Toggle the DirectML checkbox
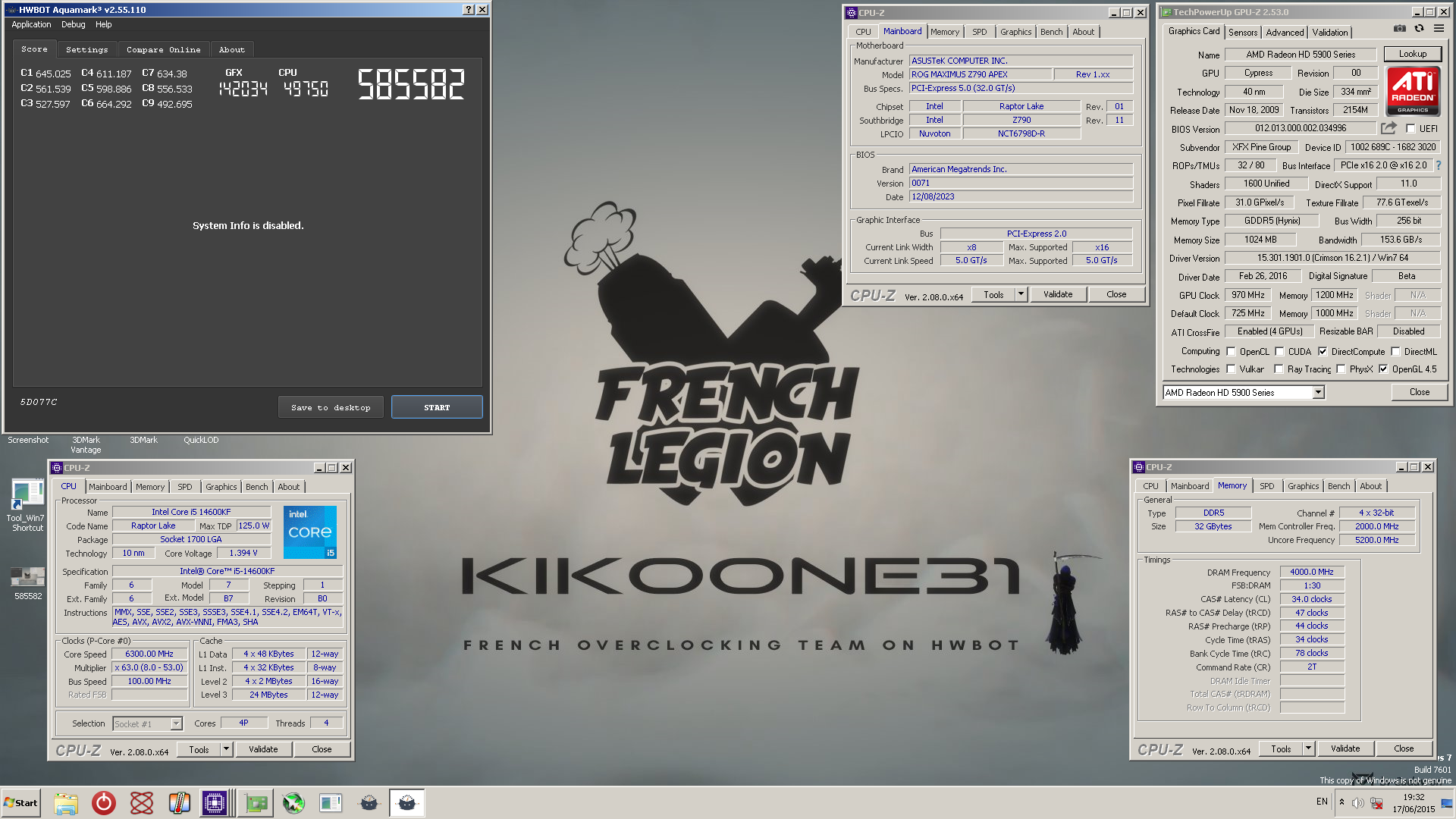The image size is (1456, 819). 1395,352
